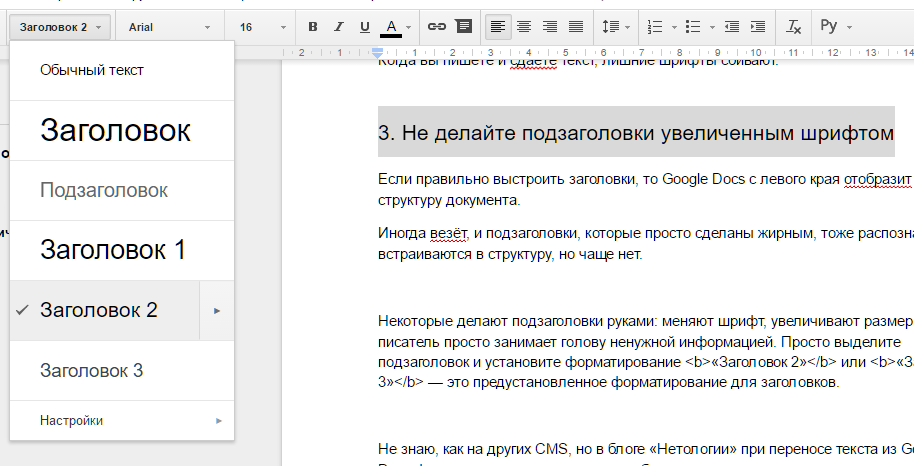
Task: Clear formatting with the Tx icon
Action: pyautogui.click(x=794, y=26)
